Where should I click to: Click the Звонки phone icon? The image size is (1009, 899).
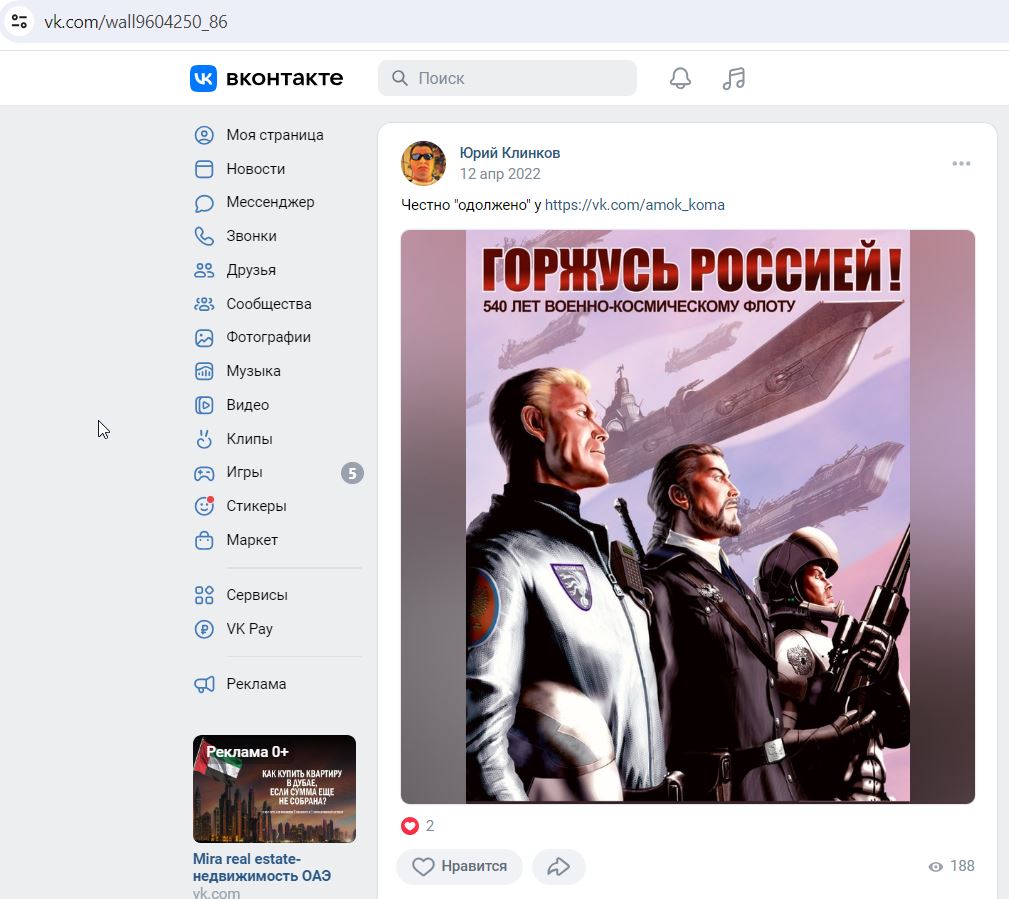(x=204, y=236)
